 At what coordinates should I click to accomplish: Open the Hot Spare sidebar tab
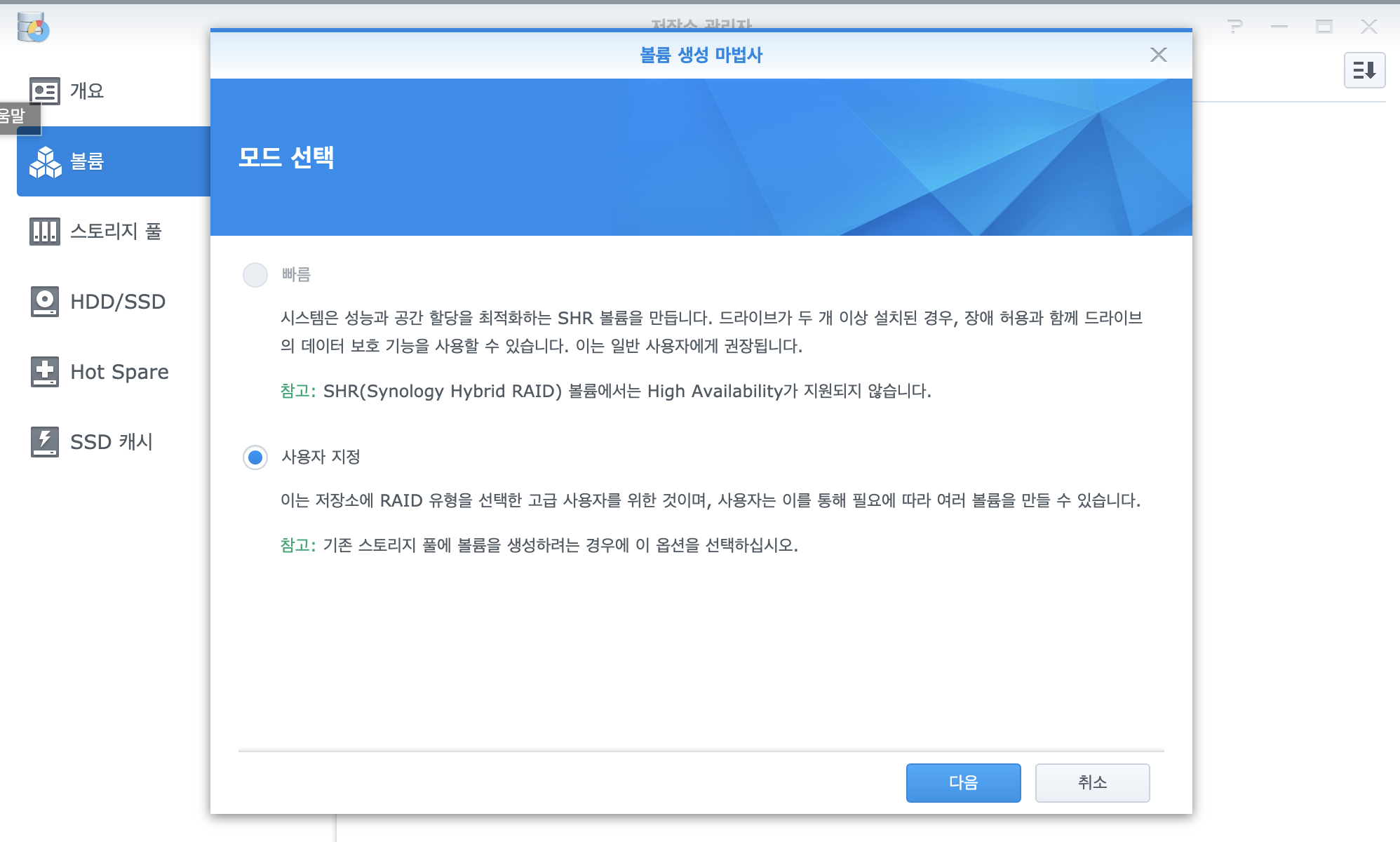119,372
